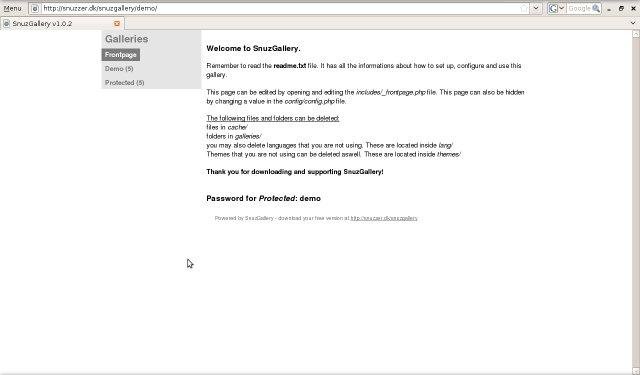This screenshot has width=640, height=375.
Task: Restore the browser window size
Action: [622, 8]
